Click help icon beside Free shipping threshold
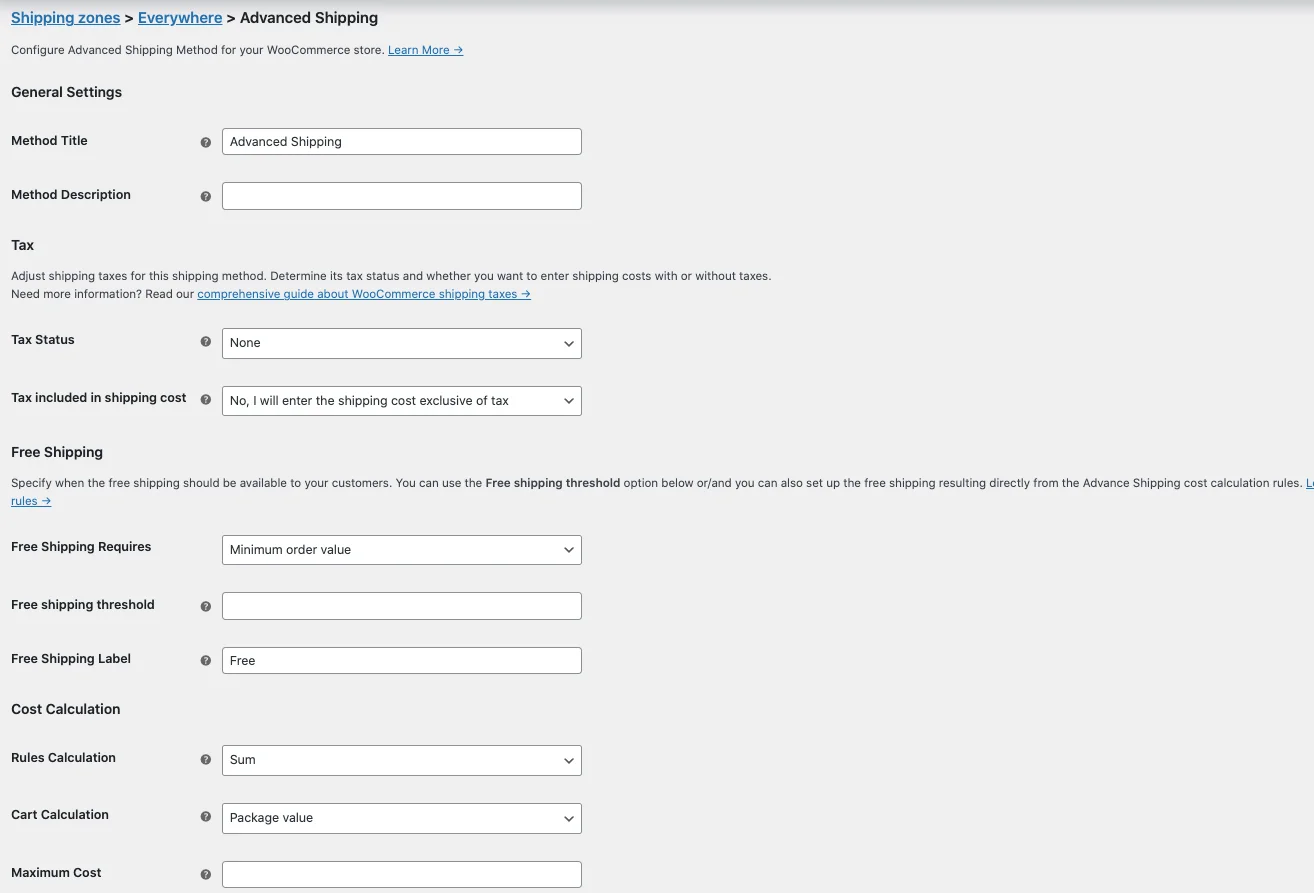Viewport: 1314px width, 893px height. pos(206,606)
